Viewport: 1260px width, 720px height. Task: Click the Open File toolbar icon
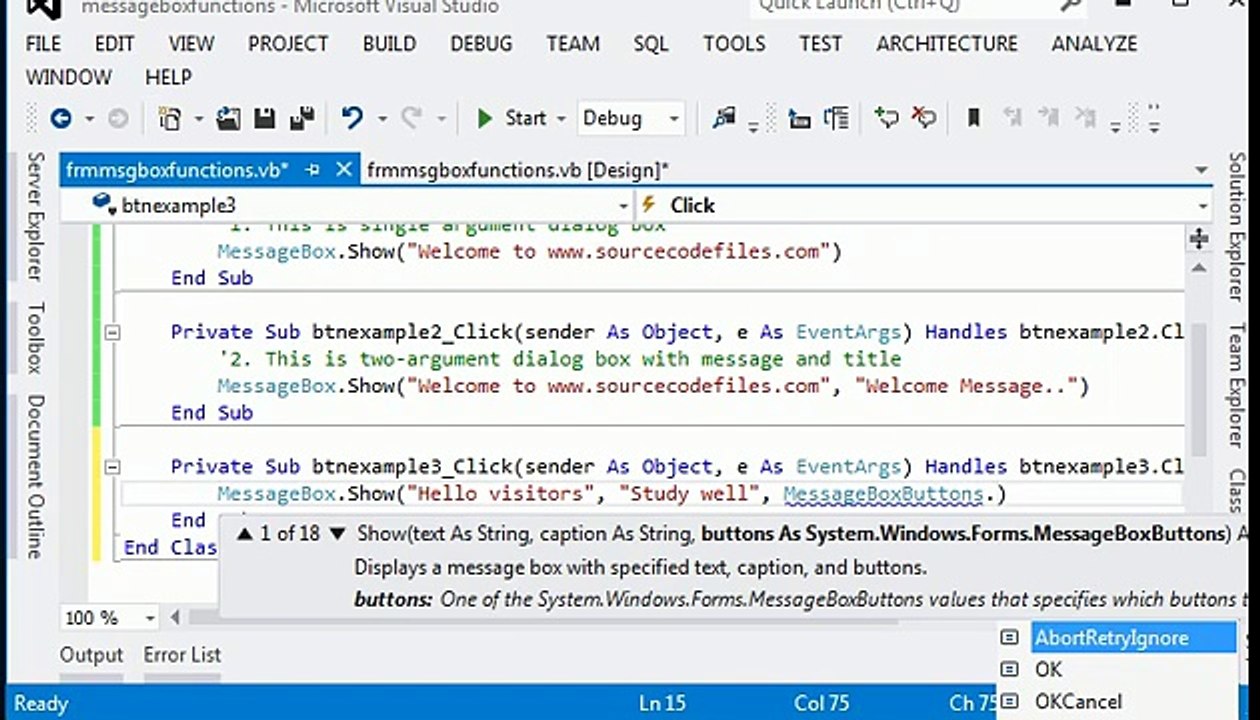point(229,119)
